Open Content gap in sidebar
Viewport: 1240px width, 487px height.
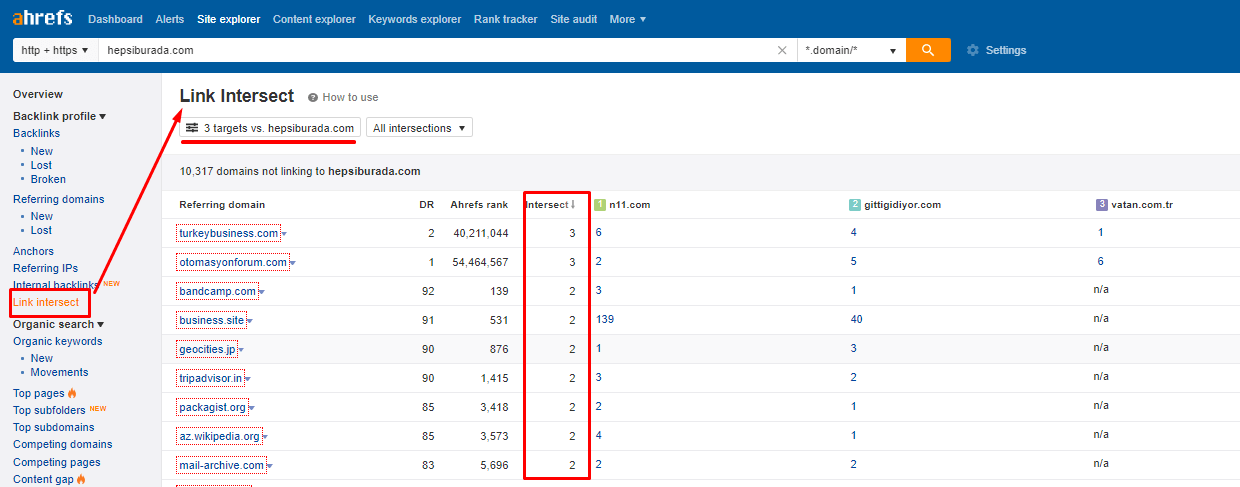point(43,479)
